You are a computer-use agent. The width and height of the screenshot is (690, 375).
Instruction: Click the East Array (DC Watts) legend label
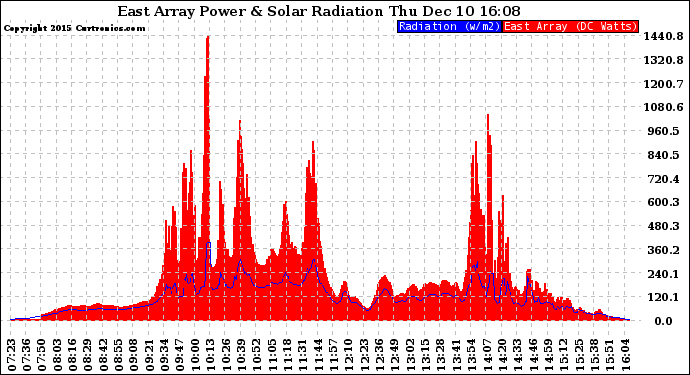tap(570, 26)
